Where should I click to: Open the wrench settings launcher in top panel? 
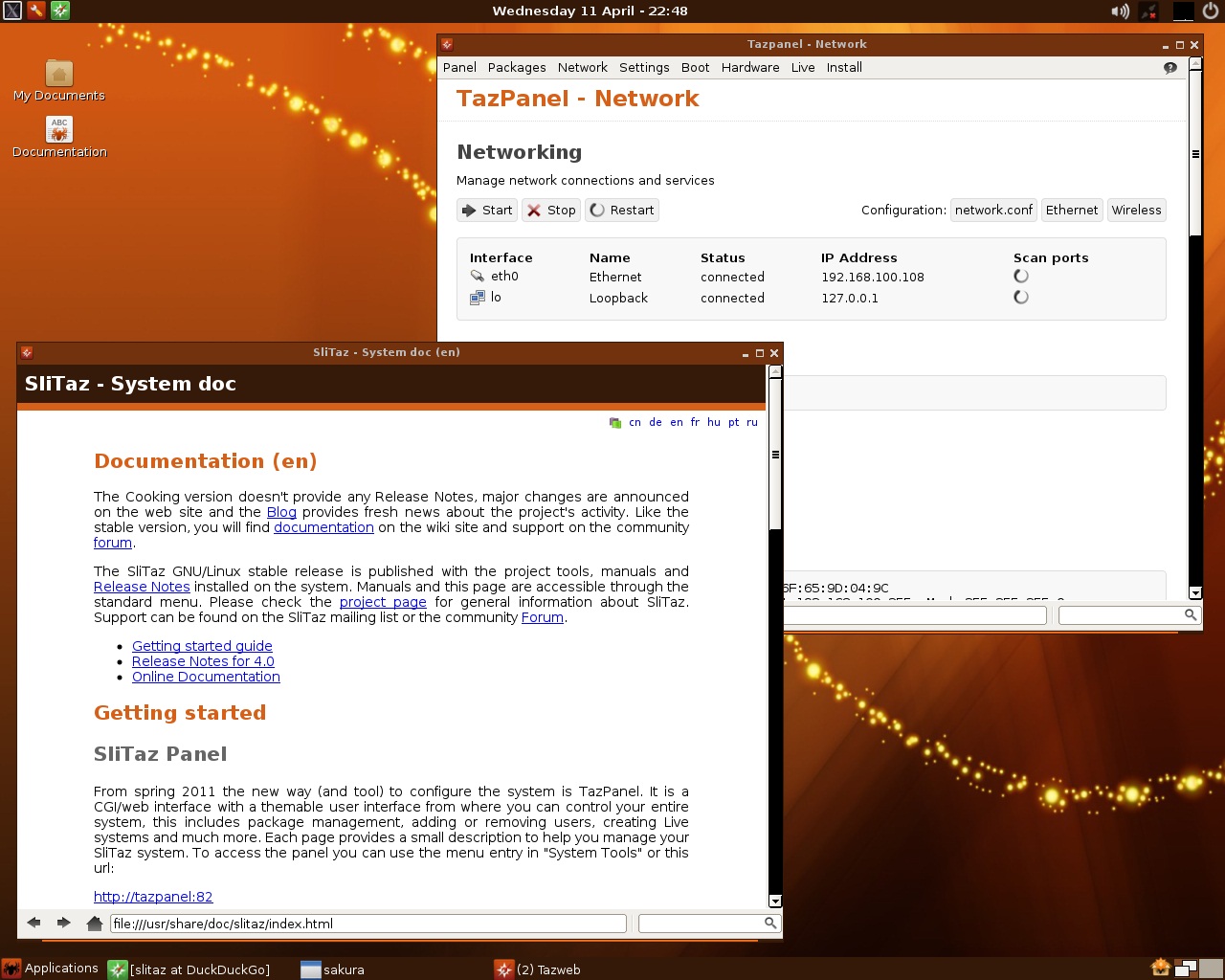(35, 11)
